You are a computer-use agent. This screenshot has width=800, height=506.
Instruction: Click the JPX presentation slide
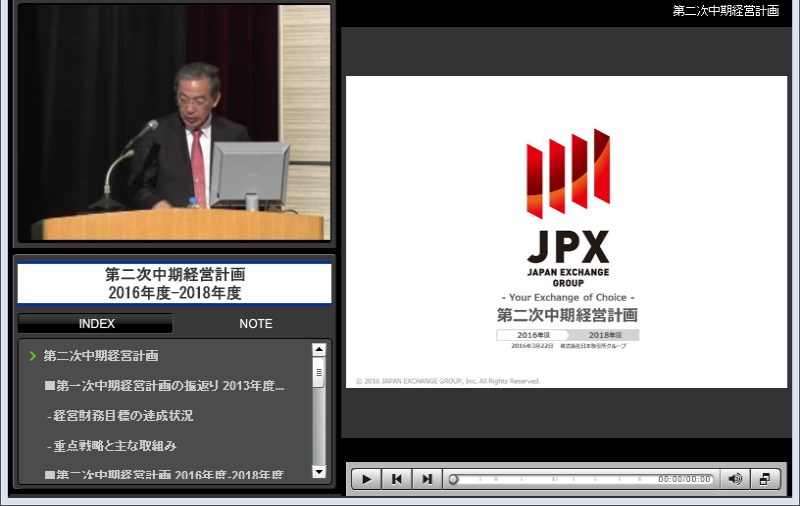566,232
